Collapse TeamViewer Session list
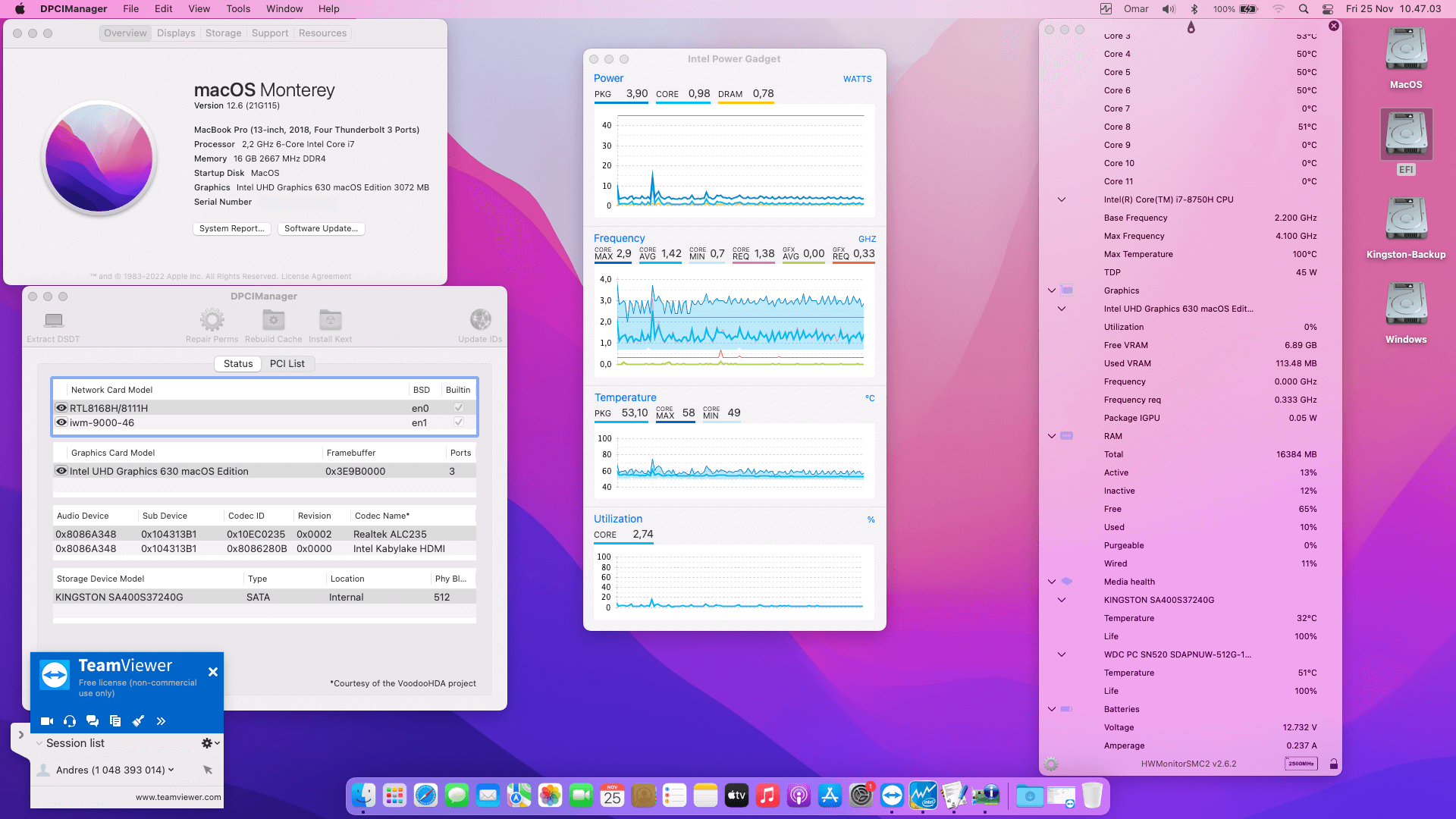1456x819 pixels. [39, 743]
